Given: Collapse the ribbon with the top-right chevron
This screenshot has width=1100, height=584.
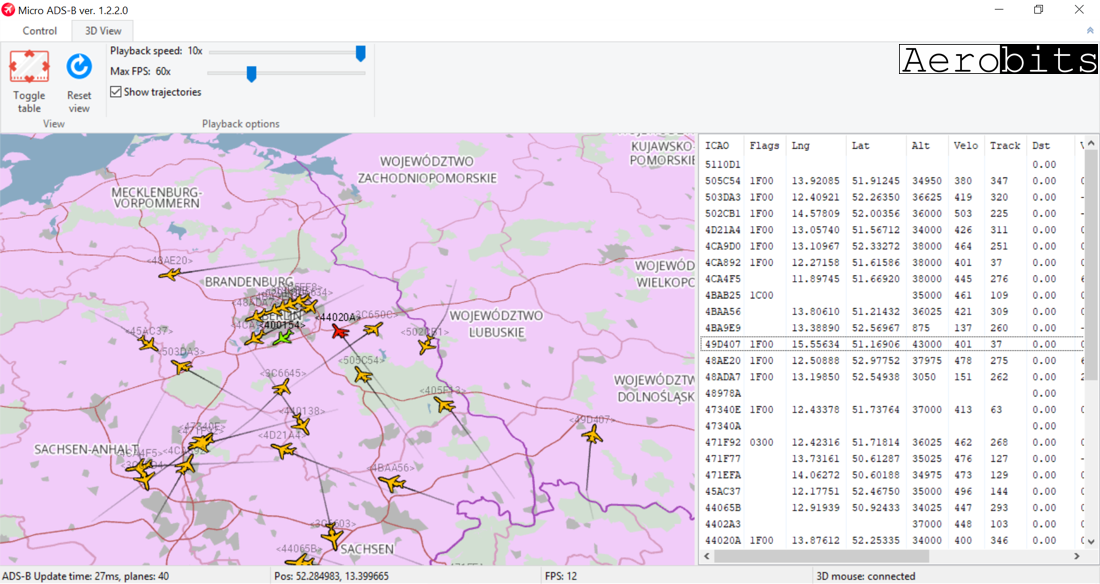Looking at the screenshot, I should pos(1089,31).
